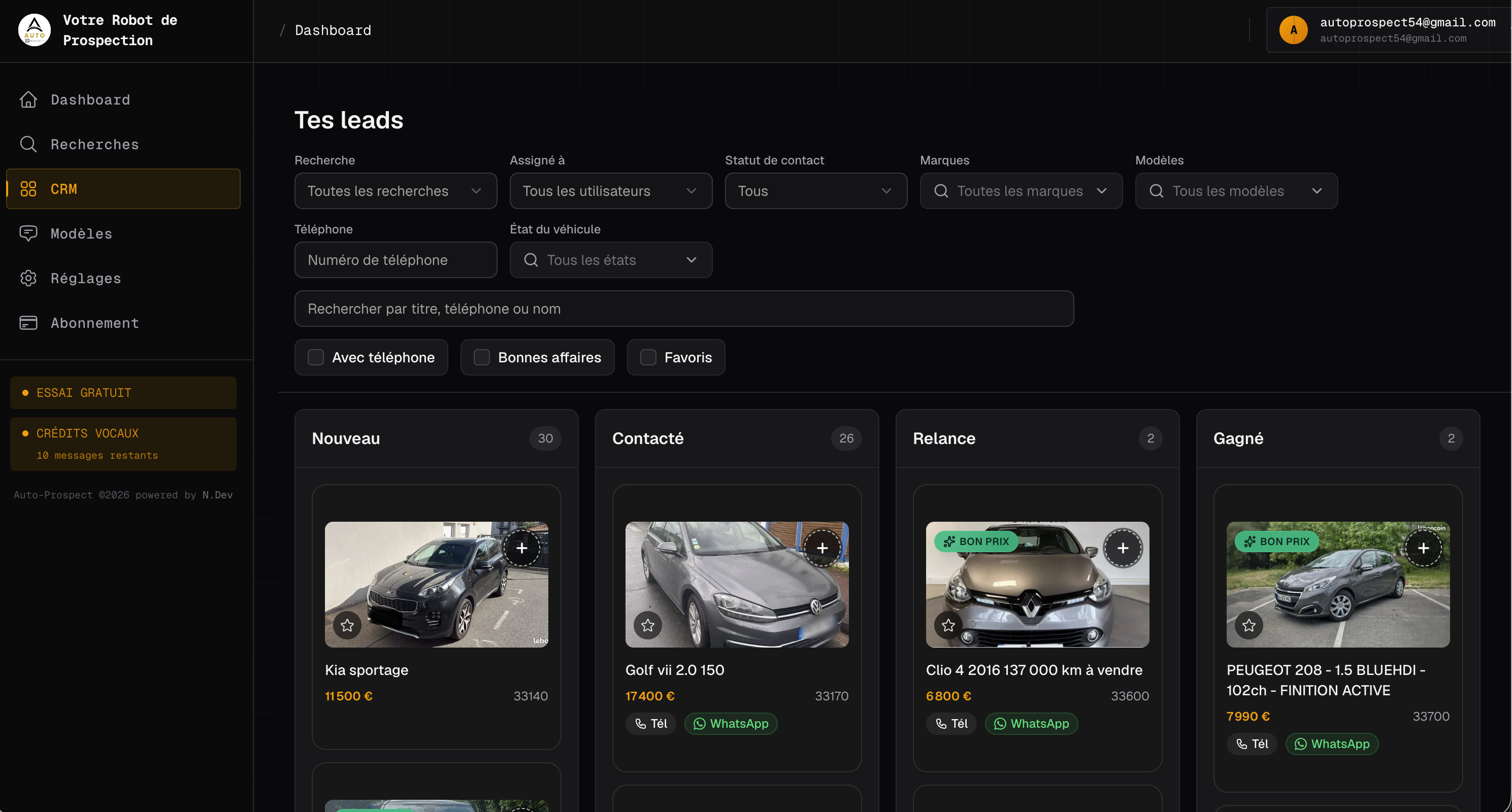1512x812 pixels.
Task: Click the Kia sportage title
Action: click(367, 670)
